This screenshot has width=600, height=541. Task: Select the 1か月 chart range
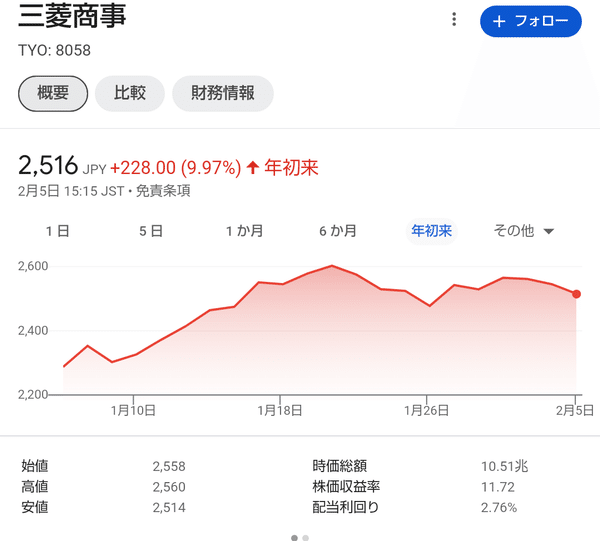coord(244,231)
